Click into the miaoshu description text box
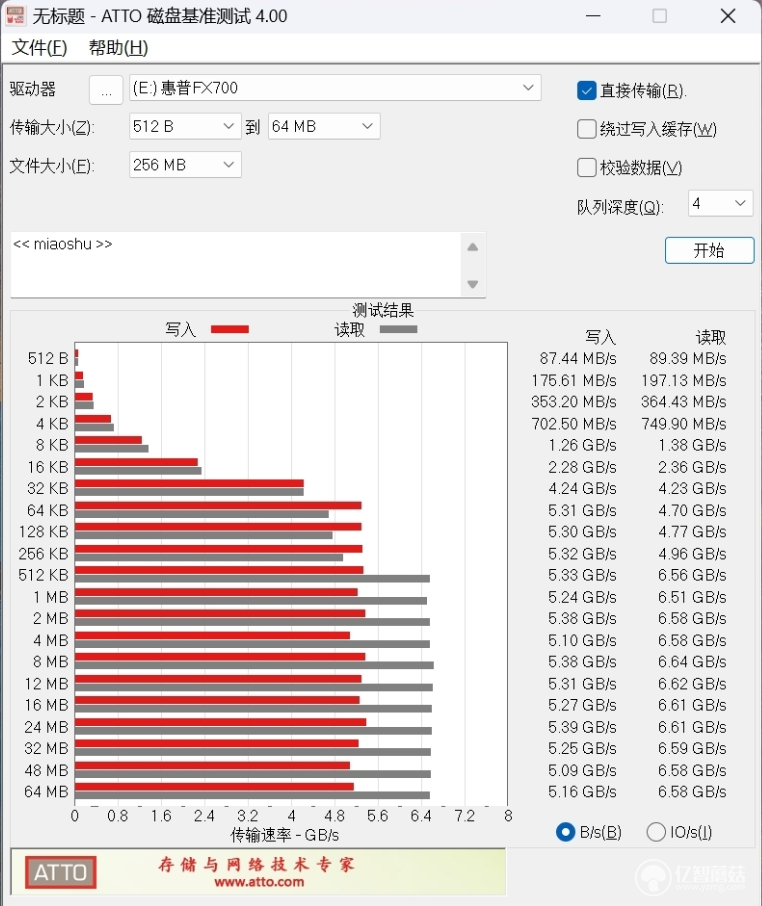 235,265
